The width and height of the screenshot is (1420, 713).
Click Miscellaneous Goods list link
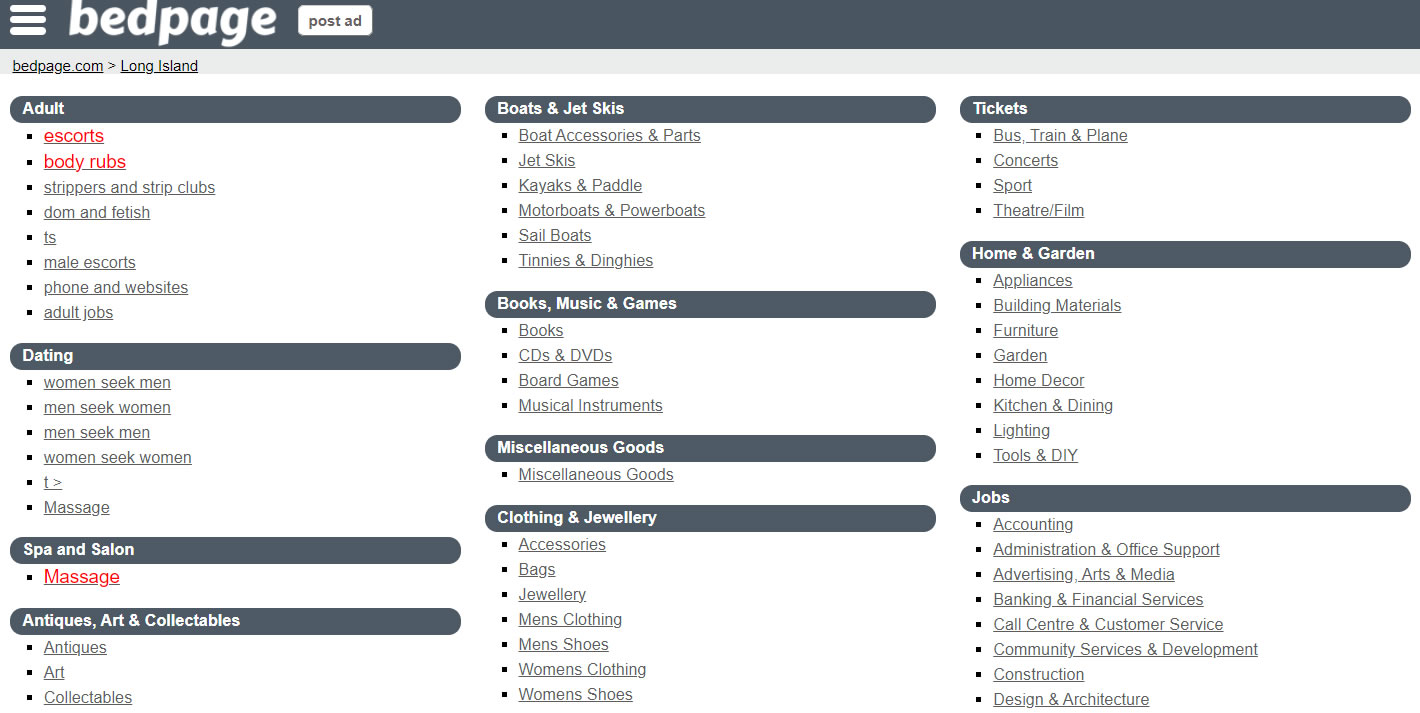pyautogui.click(x=595, y=474)
